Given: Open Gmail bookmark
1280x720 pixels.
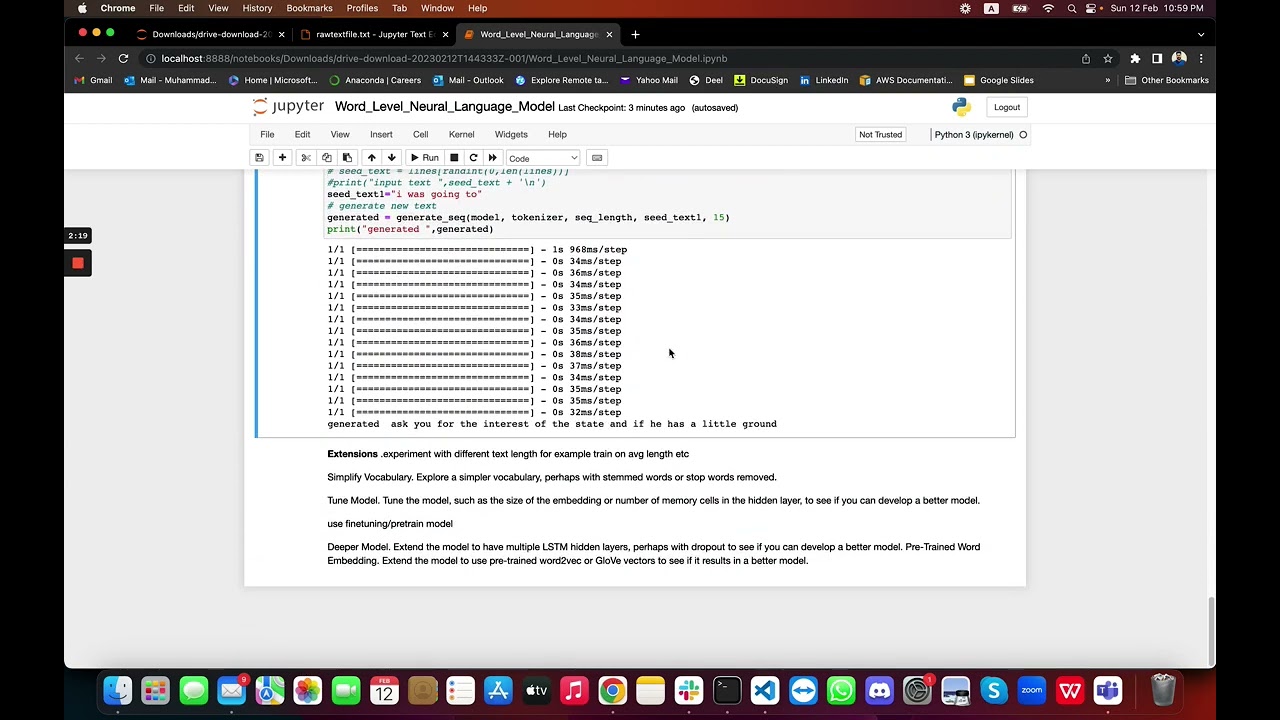Looking at the screenshot, I should tap(92, 80).
